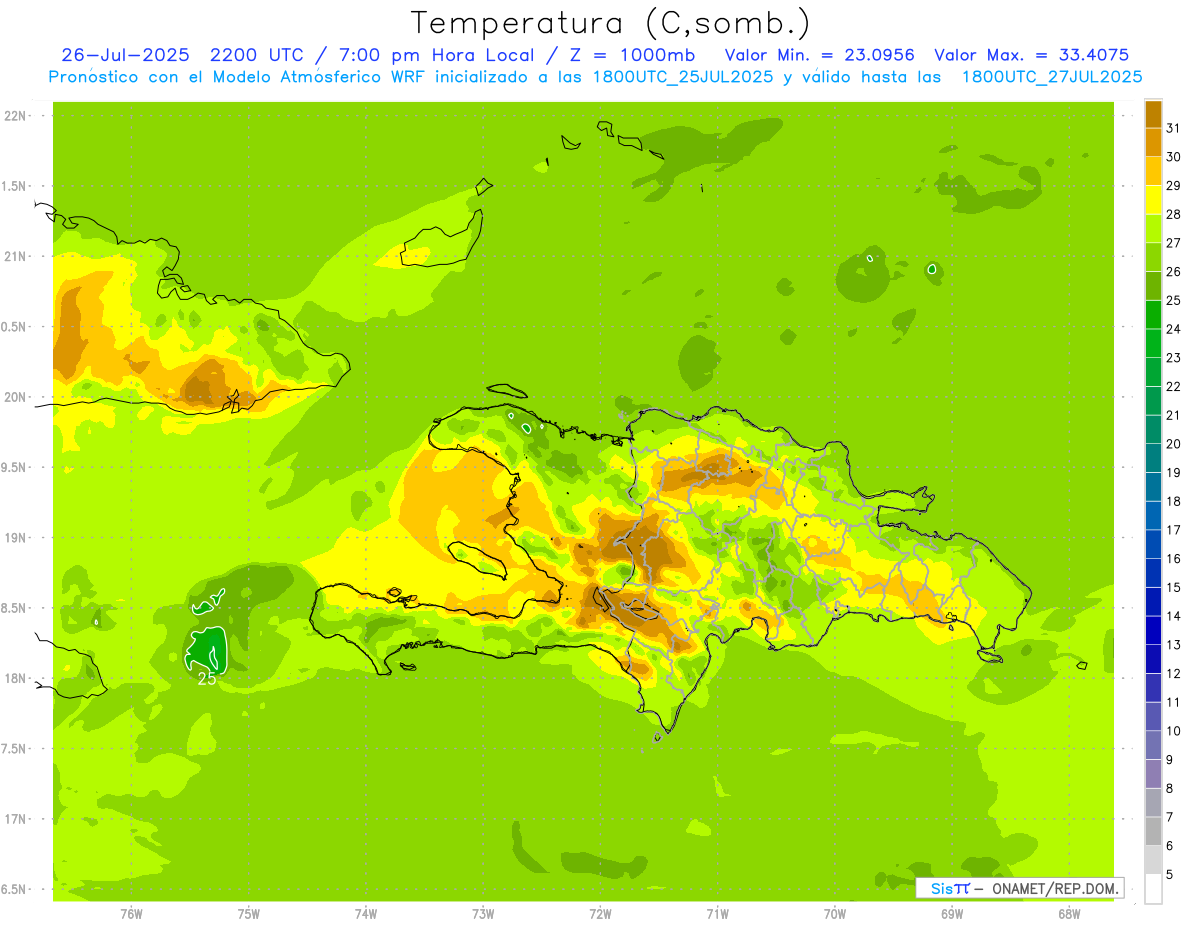
Task: Click the '28' label on the color legend
Action: click(1173, 214)
